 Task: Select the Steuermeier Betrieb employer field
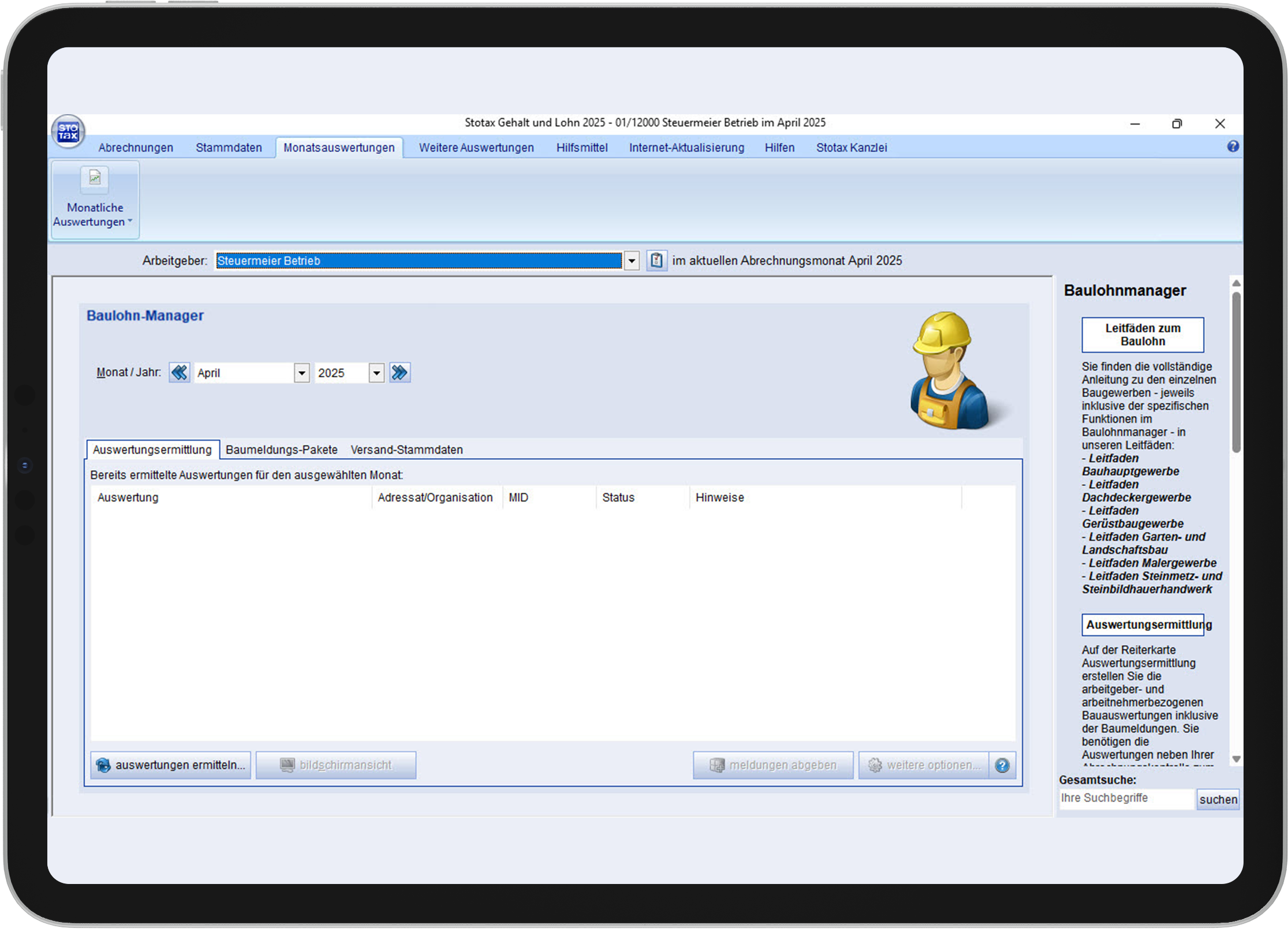(419, 261)
